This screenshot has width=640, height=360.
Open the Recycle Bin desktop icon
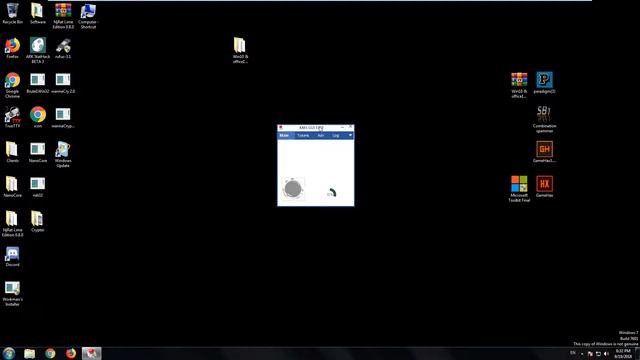pos(12,13)
